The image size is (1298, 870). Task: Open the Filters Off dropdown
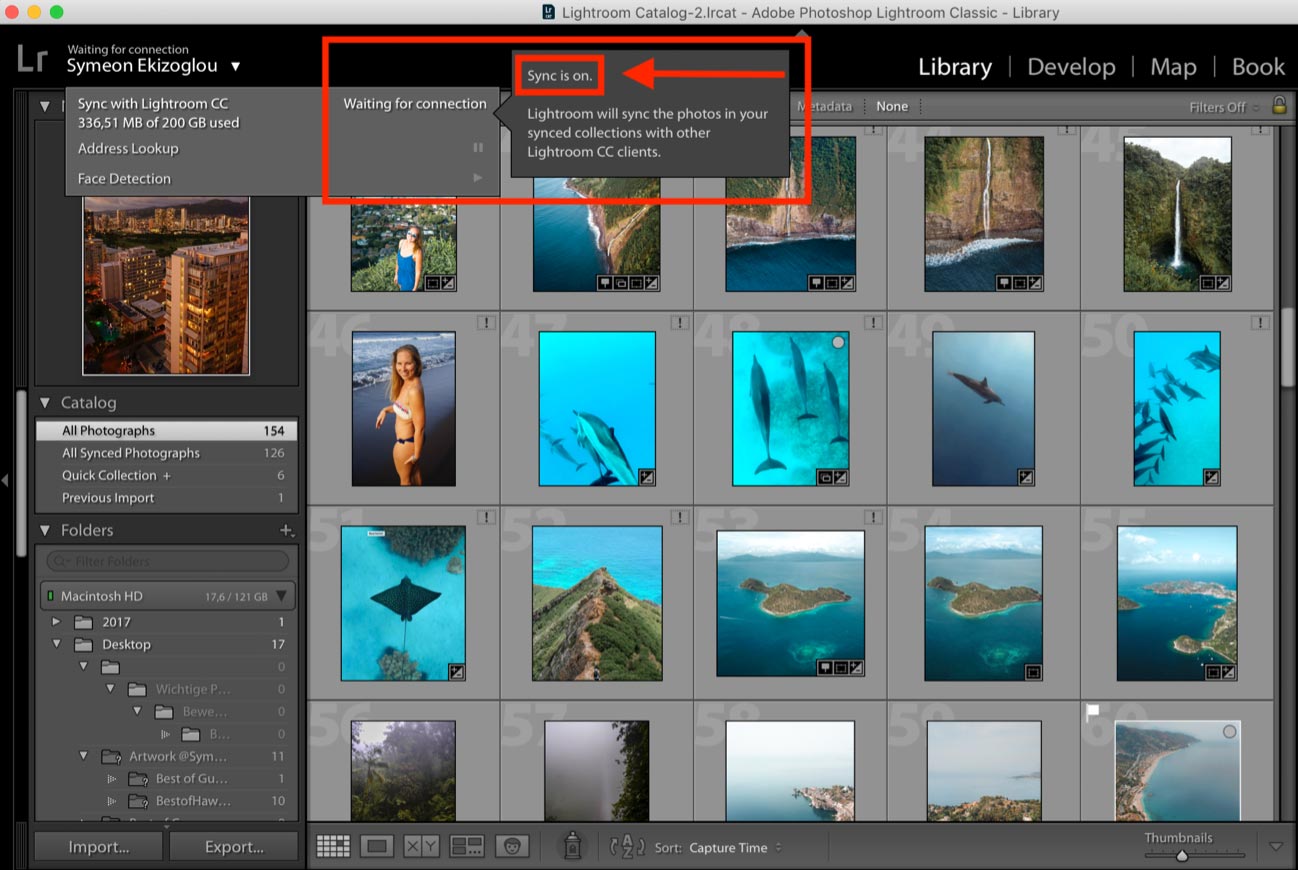[1224, 106]
